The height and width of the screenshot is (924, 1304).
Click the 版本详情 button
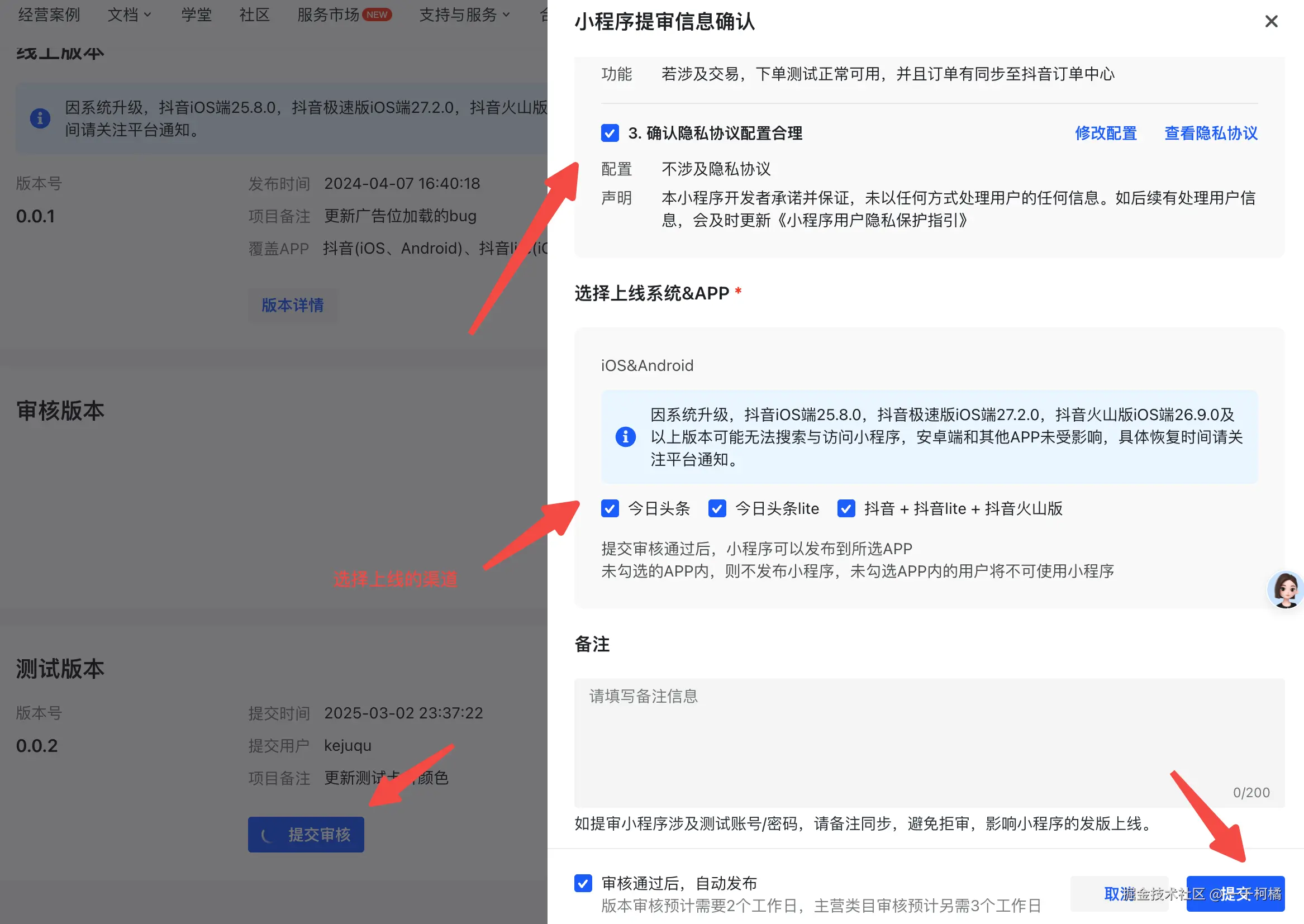[x=292, y=306]
